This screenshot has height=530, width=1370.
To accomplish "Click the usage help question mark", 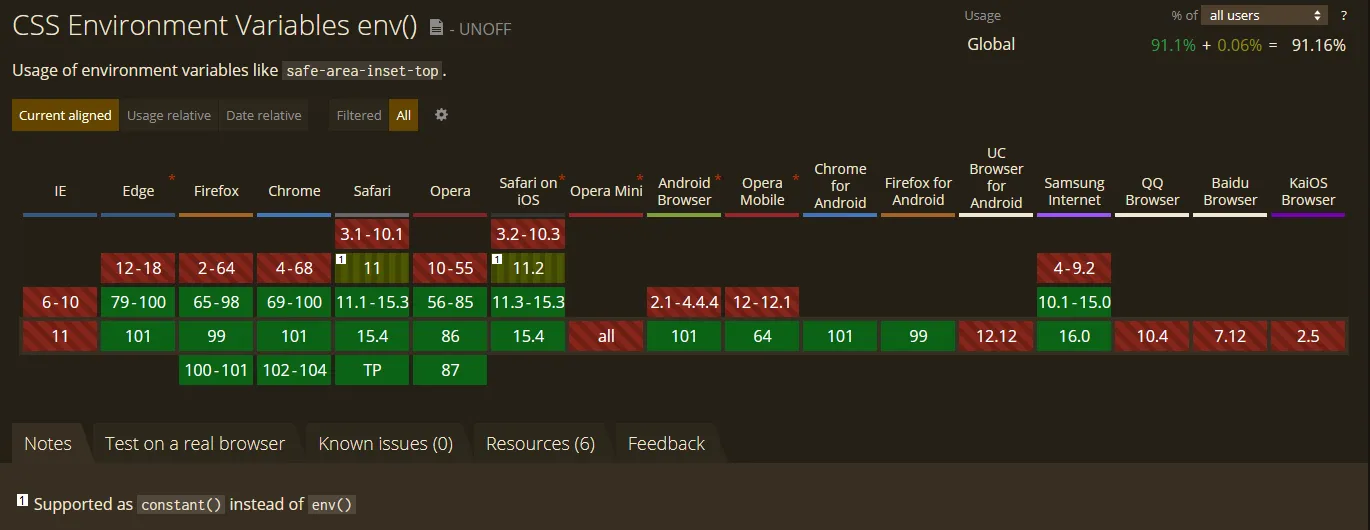I will point(1344,15).
